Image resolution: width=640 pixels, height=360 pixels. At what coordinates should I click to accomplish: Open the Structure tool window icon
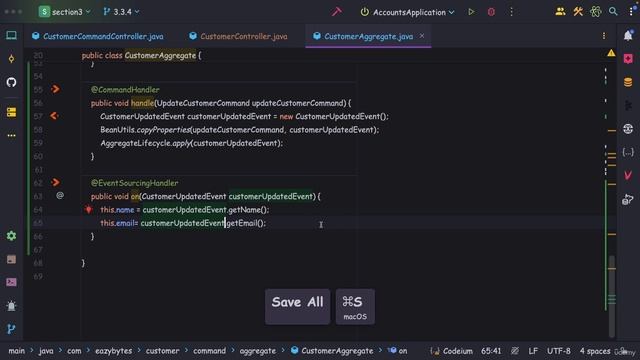pos(11,112)
